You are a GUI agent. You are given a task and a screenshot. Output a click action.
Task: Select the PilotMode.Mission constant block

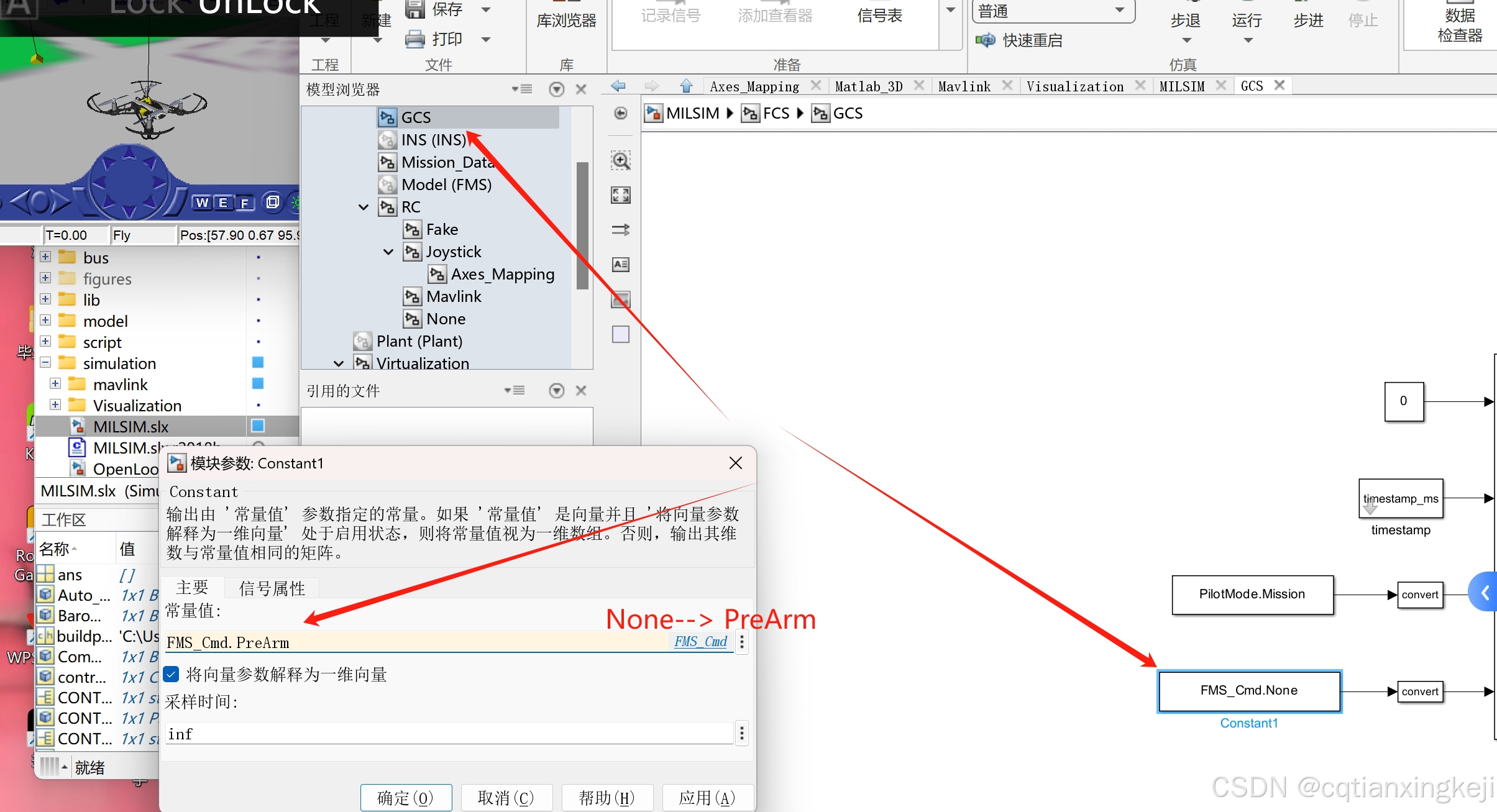pos(1252,595)
